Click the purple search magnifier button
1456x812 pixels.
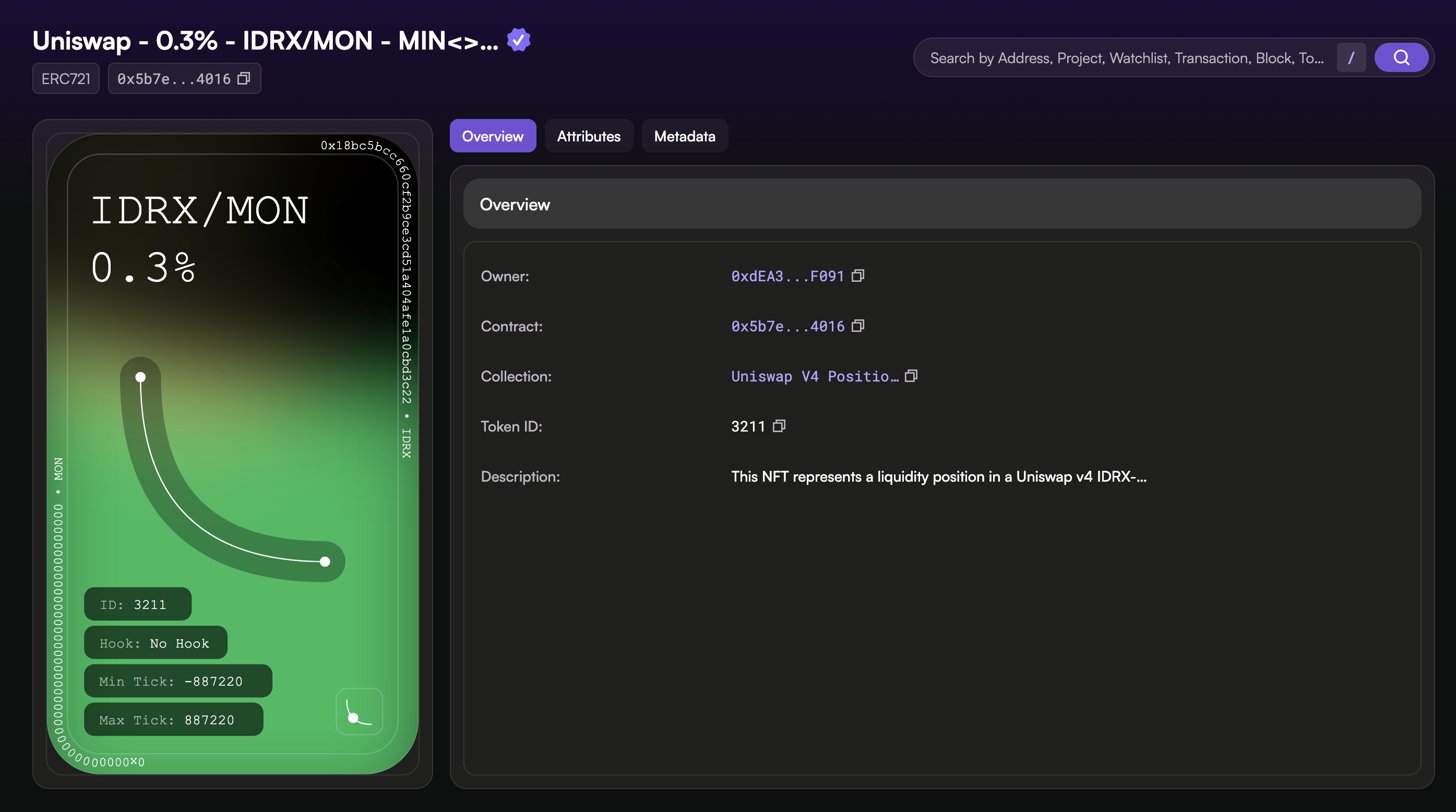[1401, 57]
